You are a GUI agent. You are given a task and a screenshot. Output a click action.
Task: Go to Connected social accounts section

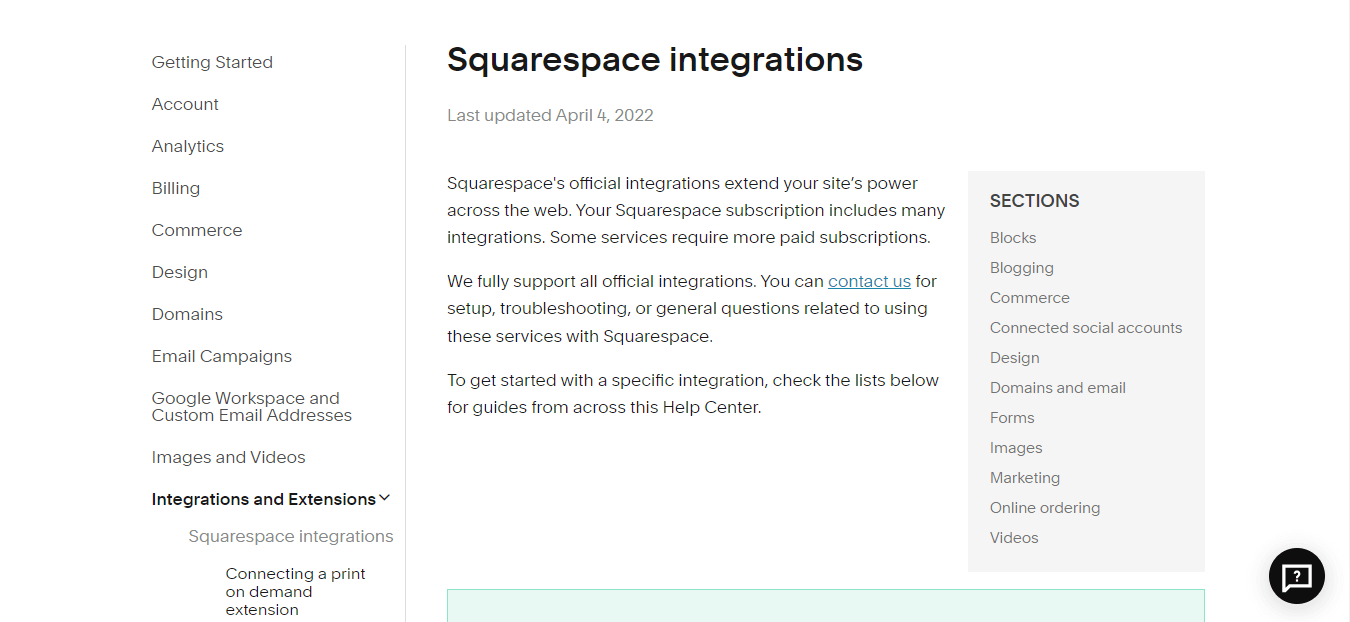(x=1086, y=328)
